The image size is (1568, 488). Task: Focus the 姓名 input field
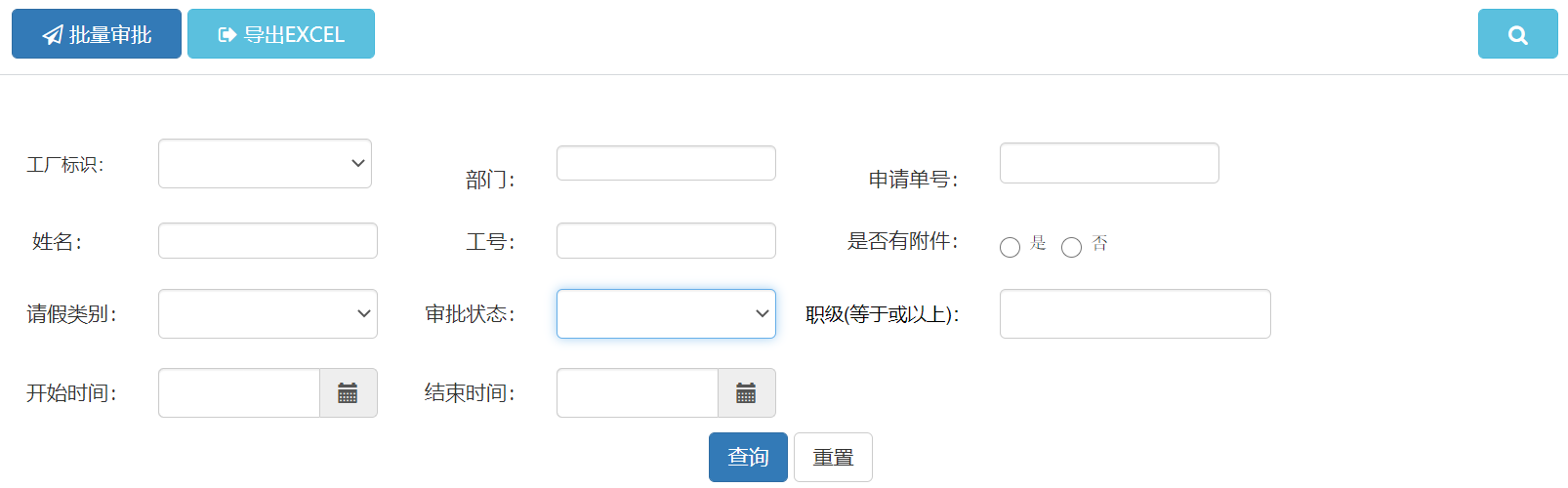click(x=268, y=241)
